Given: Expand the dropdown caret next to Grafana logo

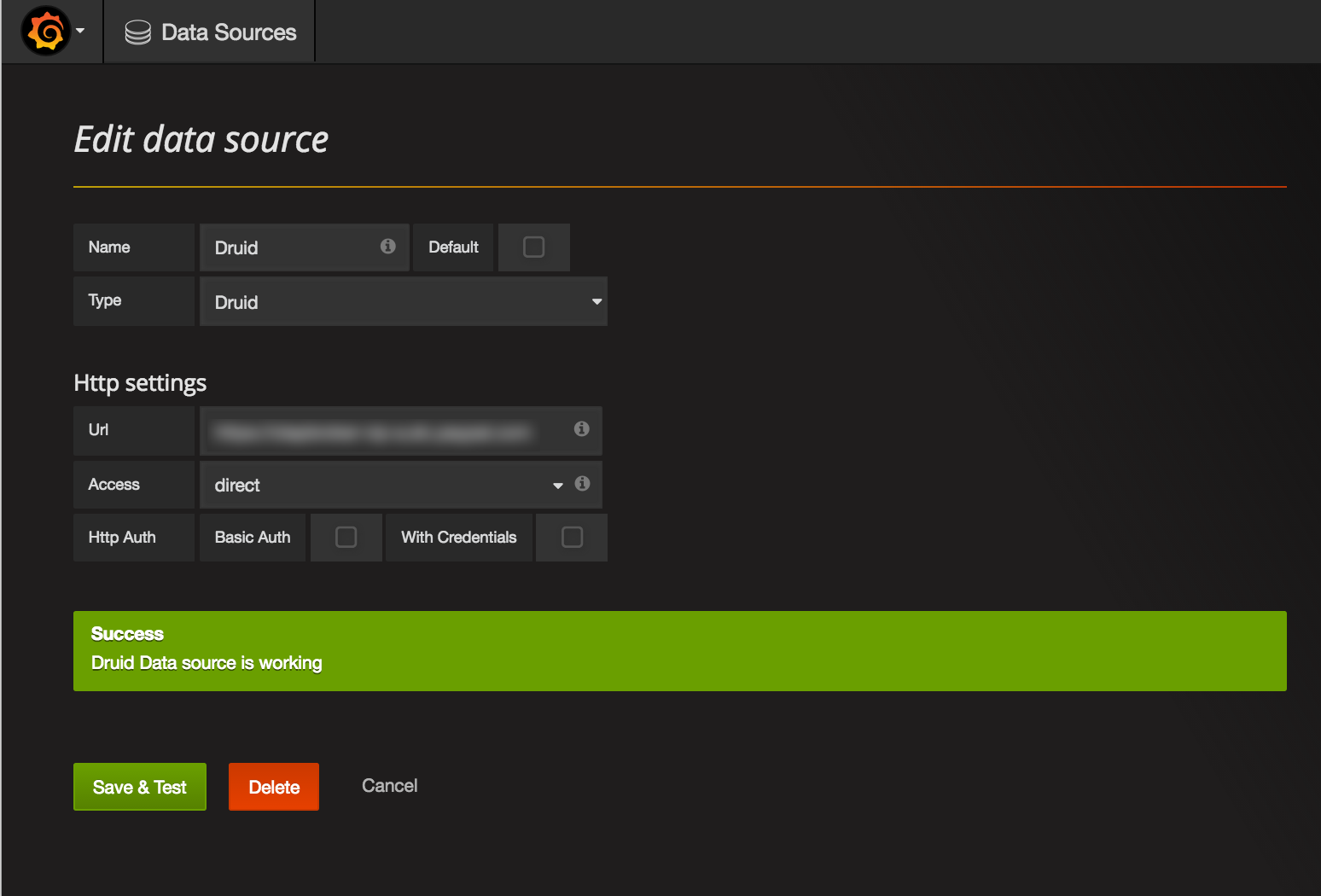Looking at the screenshot, I should [x=80, y=31].
